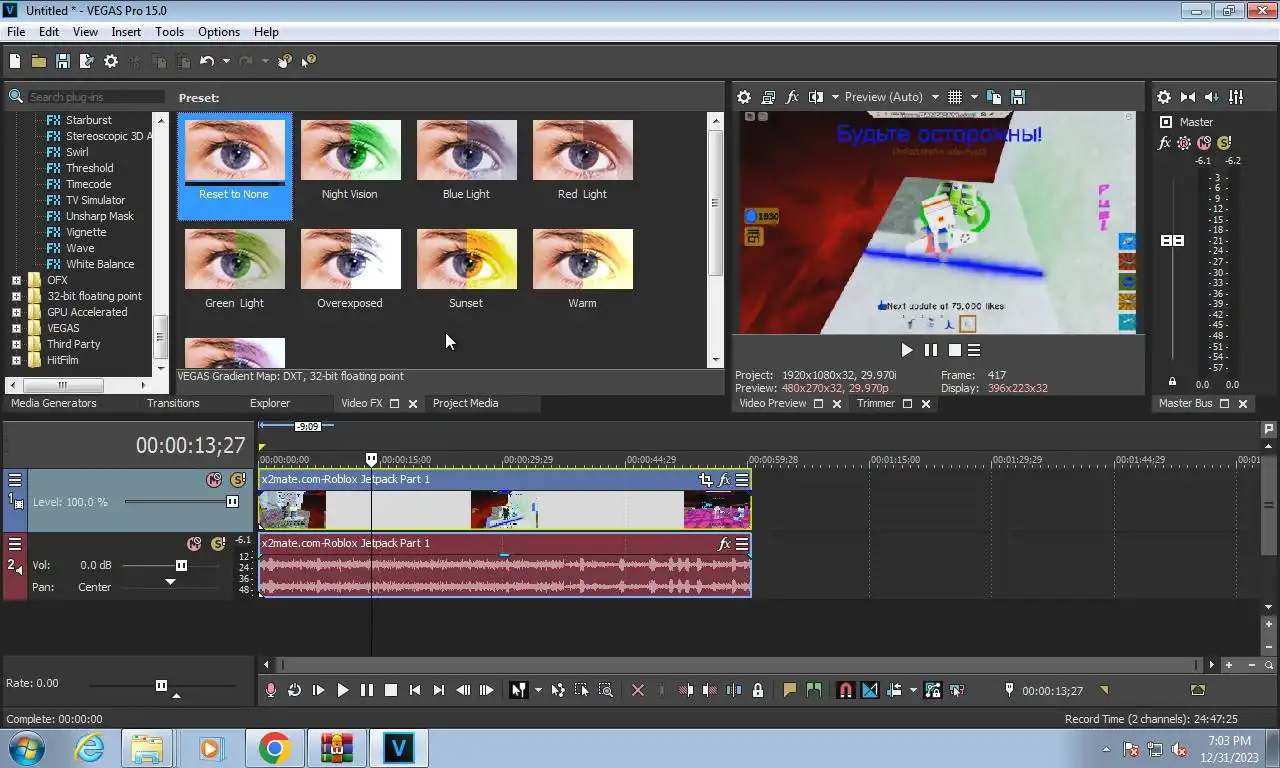Switch to the Project Media tab
The image size is (1280, 768).
click(465, 403)
